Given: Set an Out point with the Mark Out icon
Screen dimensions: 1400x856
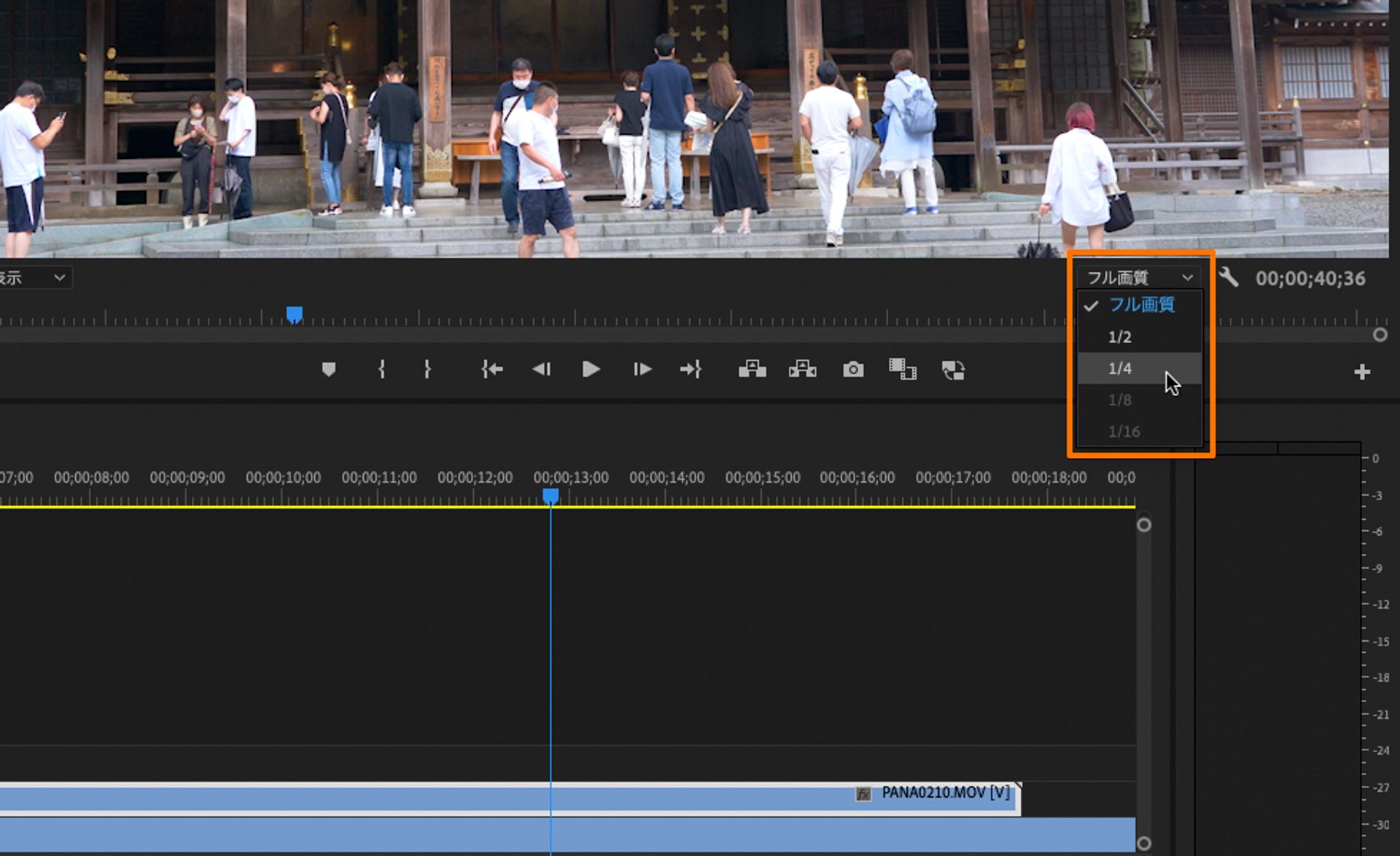Looking at the screenshot, I should pyautogui.click(x=427, y=370).
